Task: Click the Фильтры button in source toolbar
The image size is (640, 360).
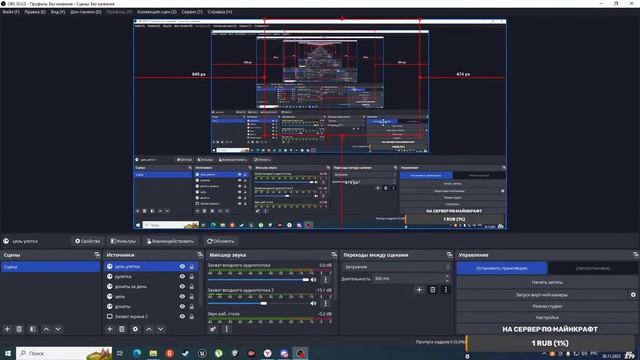Action: point(123,241)
